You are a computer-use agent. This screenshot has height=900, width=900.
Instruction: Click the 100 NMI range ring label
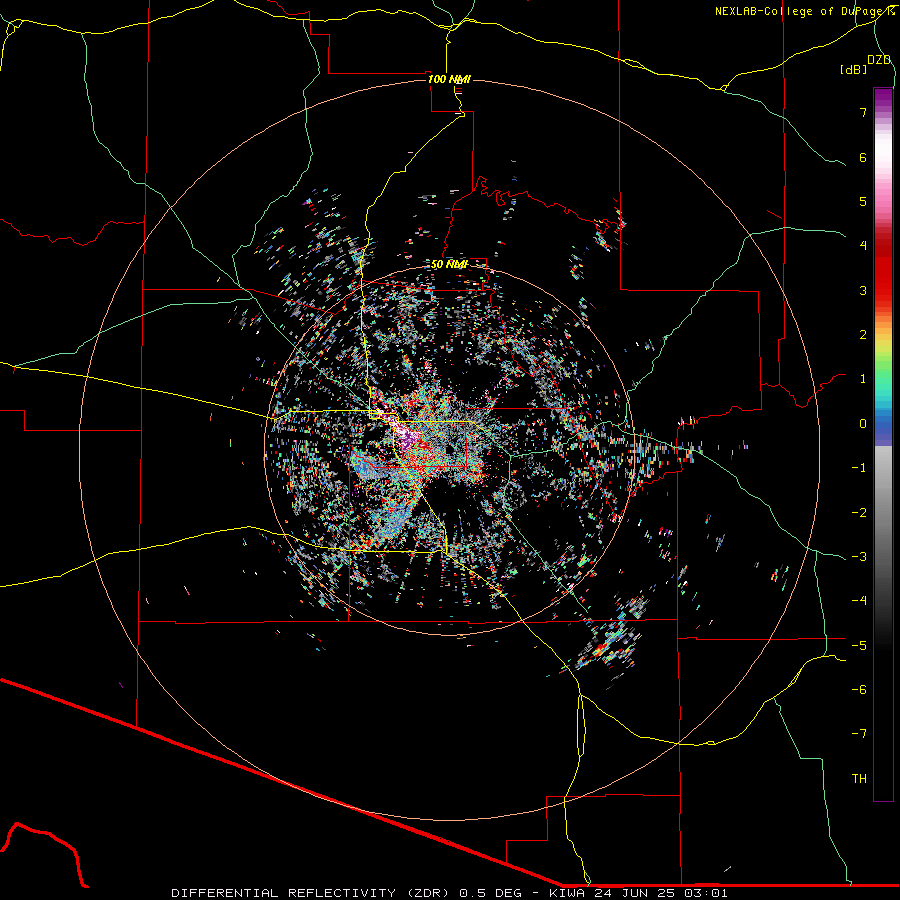449,79
